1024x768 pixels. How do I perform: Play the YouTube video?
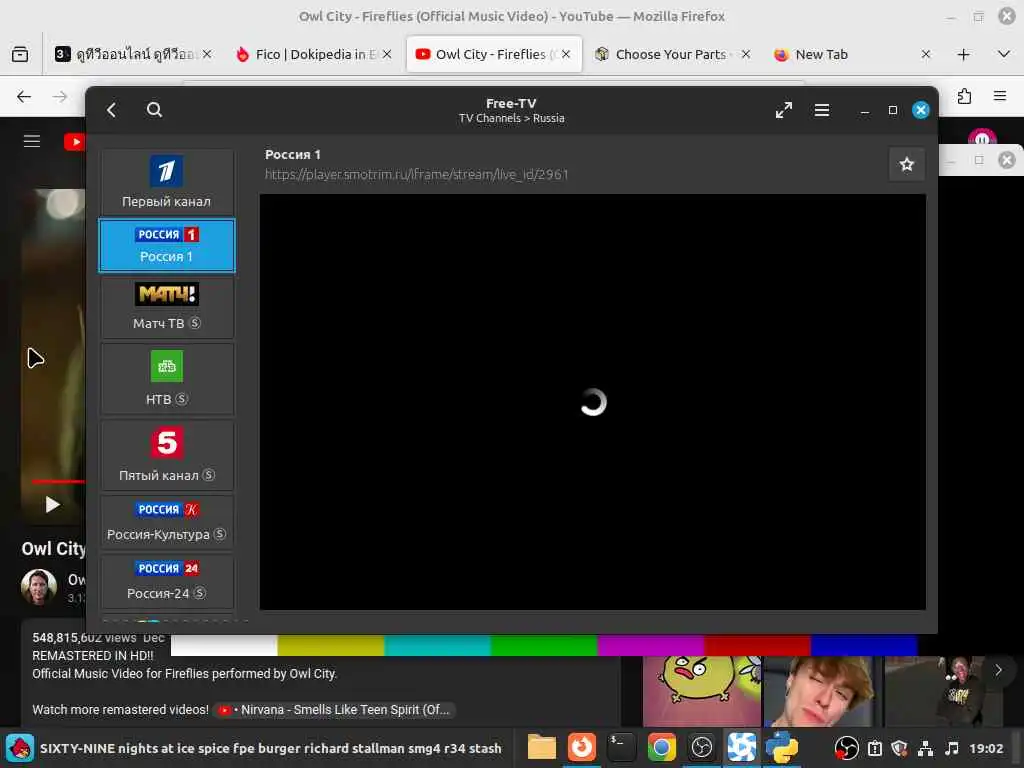coord(52,505)
